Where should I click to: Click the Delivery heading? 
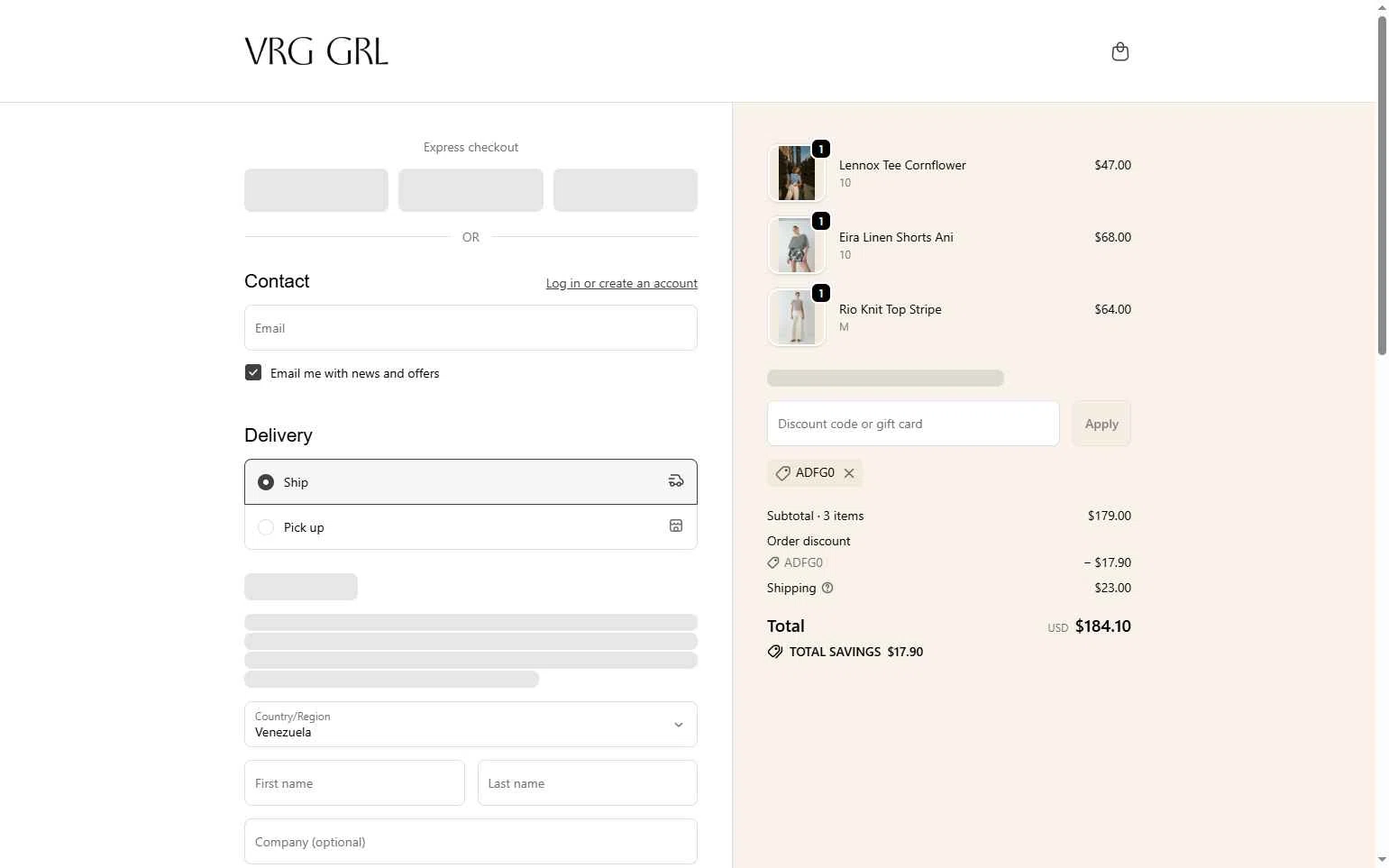pos(279,435)
